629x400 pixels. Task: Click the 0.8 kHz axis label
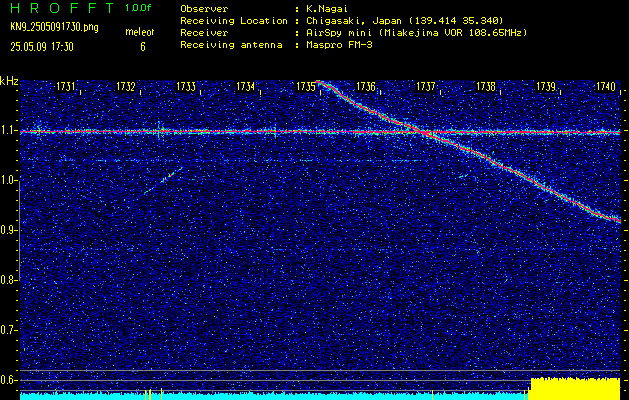point(6,280)
